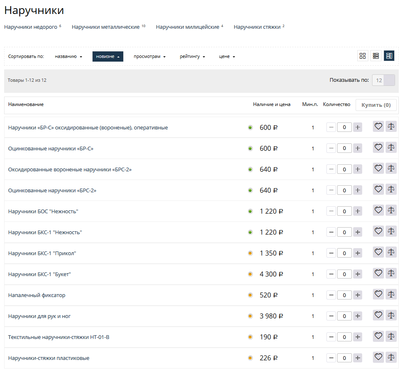Increase quantity for Оксидированные вороненые «БРС-2»

point(358,169)
